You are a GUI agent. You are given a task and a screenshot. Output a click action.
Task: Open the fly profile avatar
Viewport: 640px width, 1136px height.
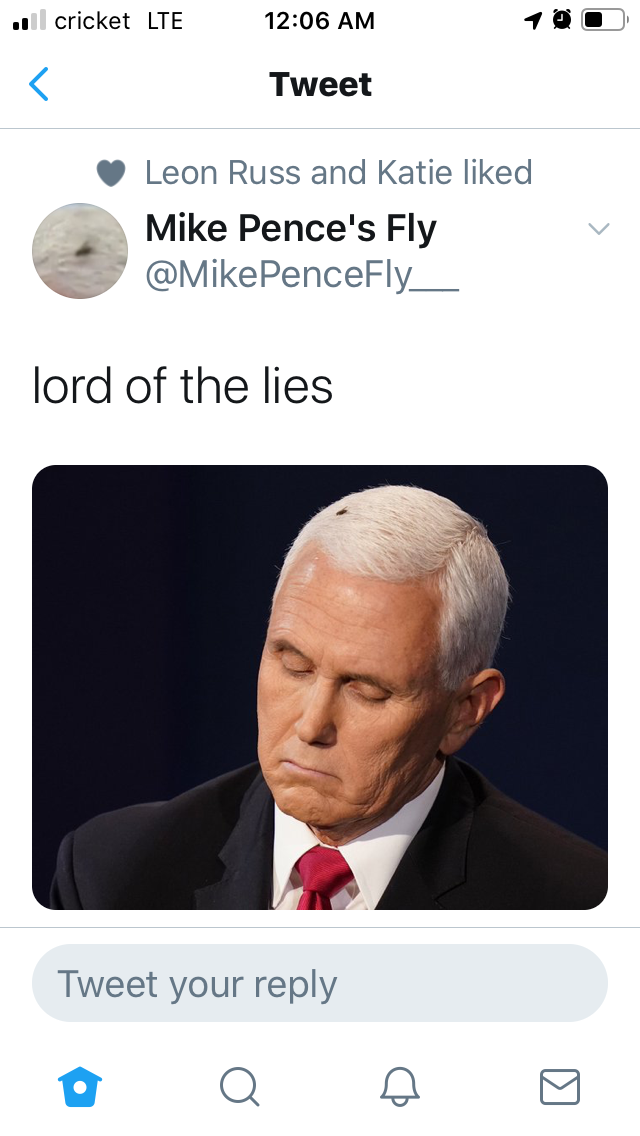coord(80,251)
